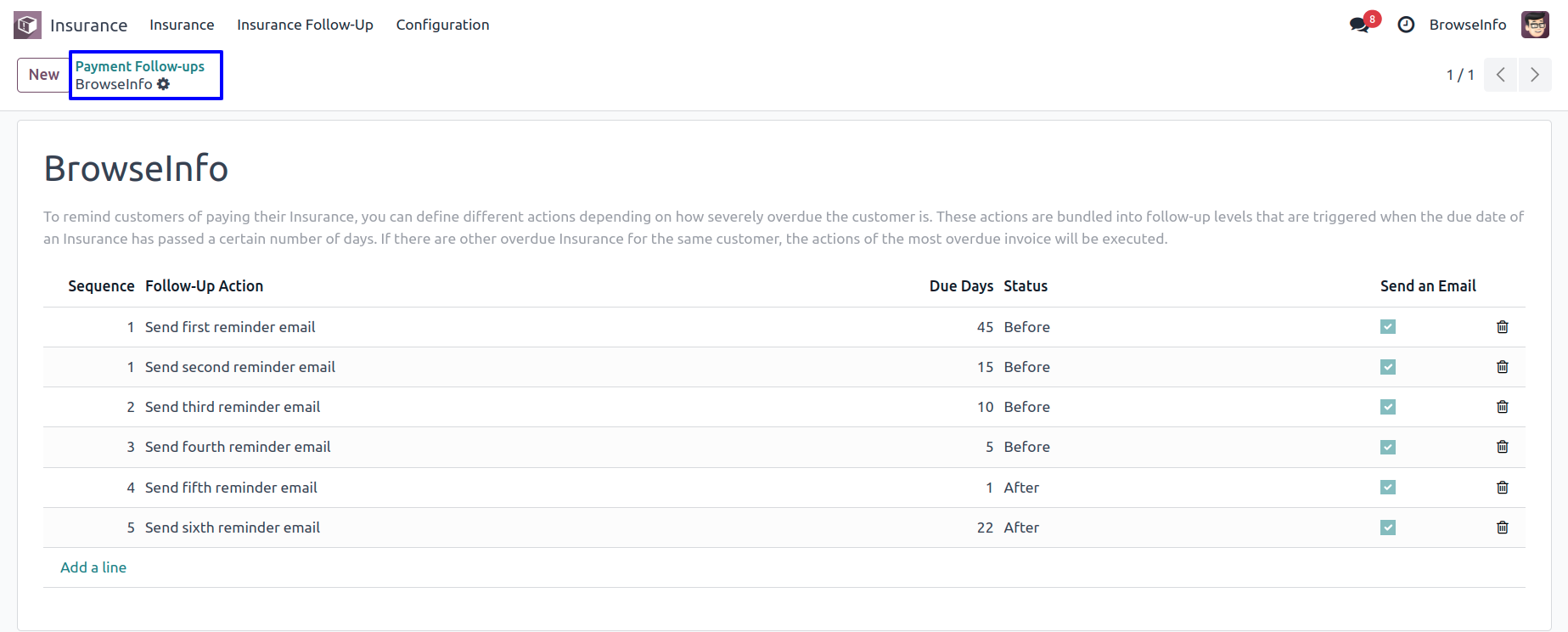
Task: Open the gear actions menu beside BrowseInfo
Action: [164, 84]
